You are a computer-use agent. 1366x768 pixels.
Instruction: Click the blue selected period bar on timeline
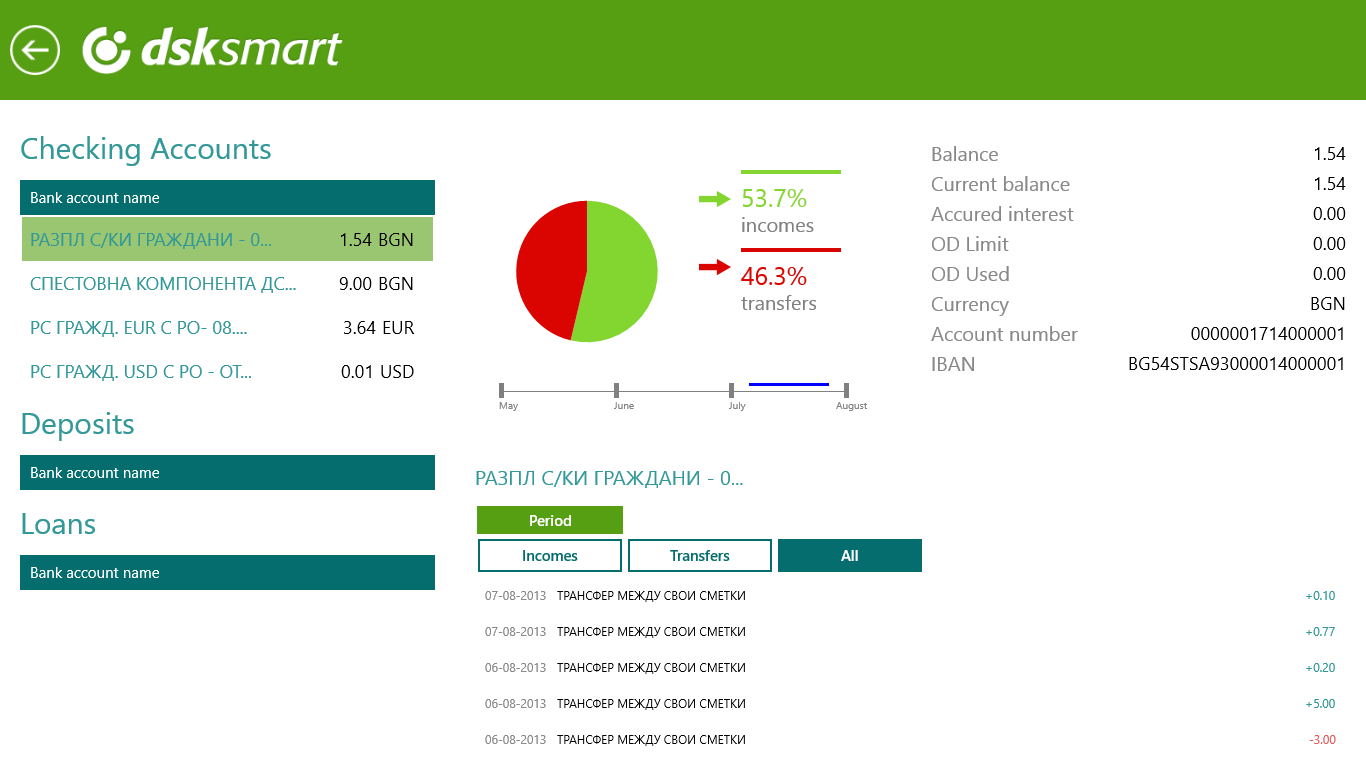point(789,384)
